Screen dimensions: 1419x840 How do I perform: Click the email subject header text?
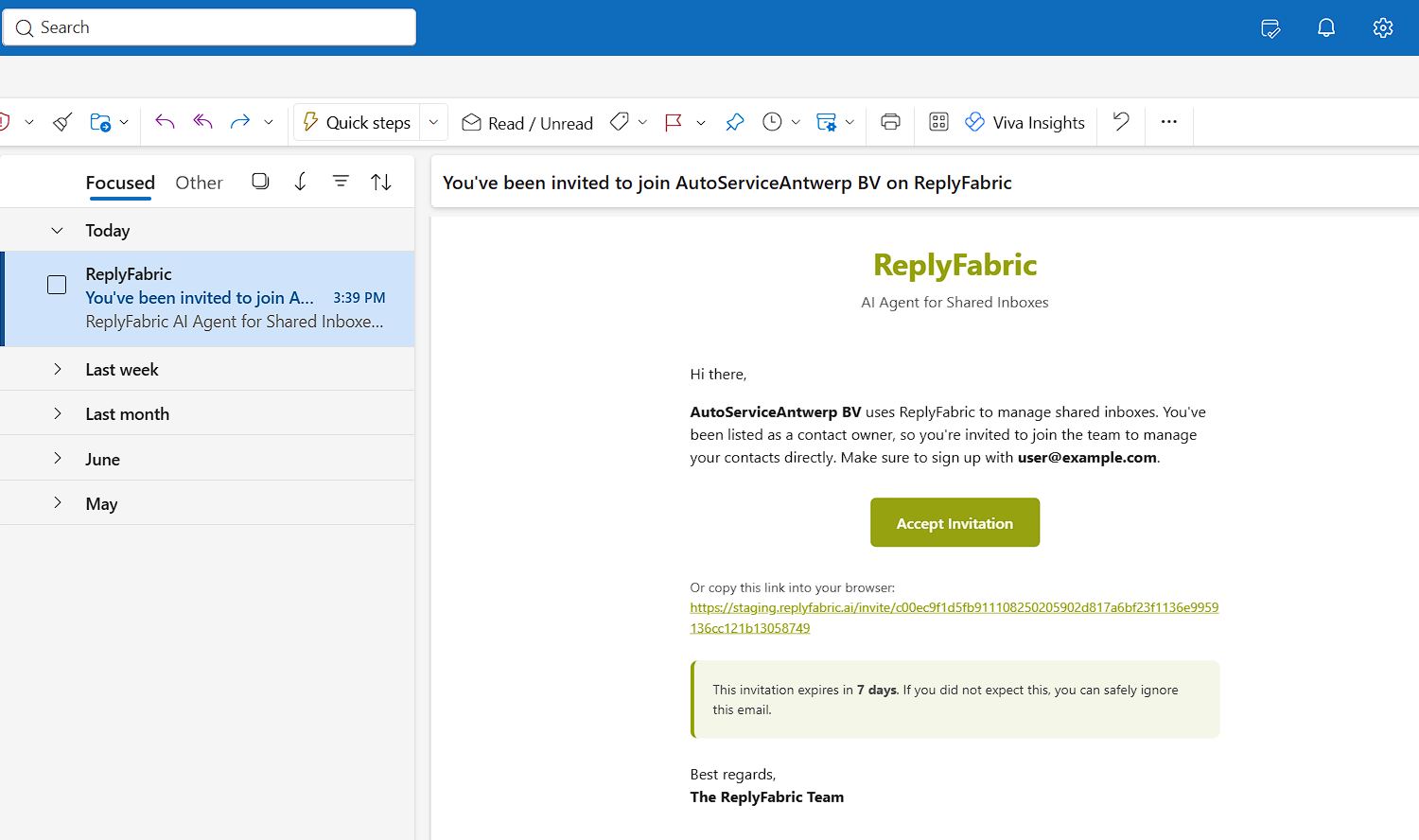tap(727, 183)
